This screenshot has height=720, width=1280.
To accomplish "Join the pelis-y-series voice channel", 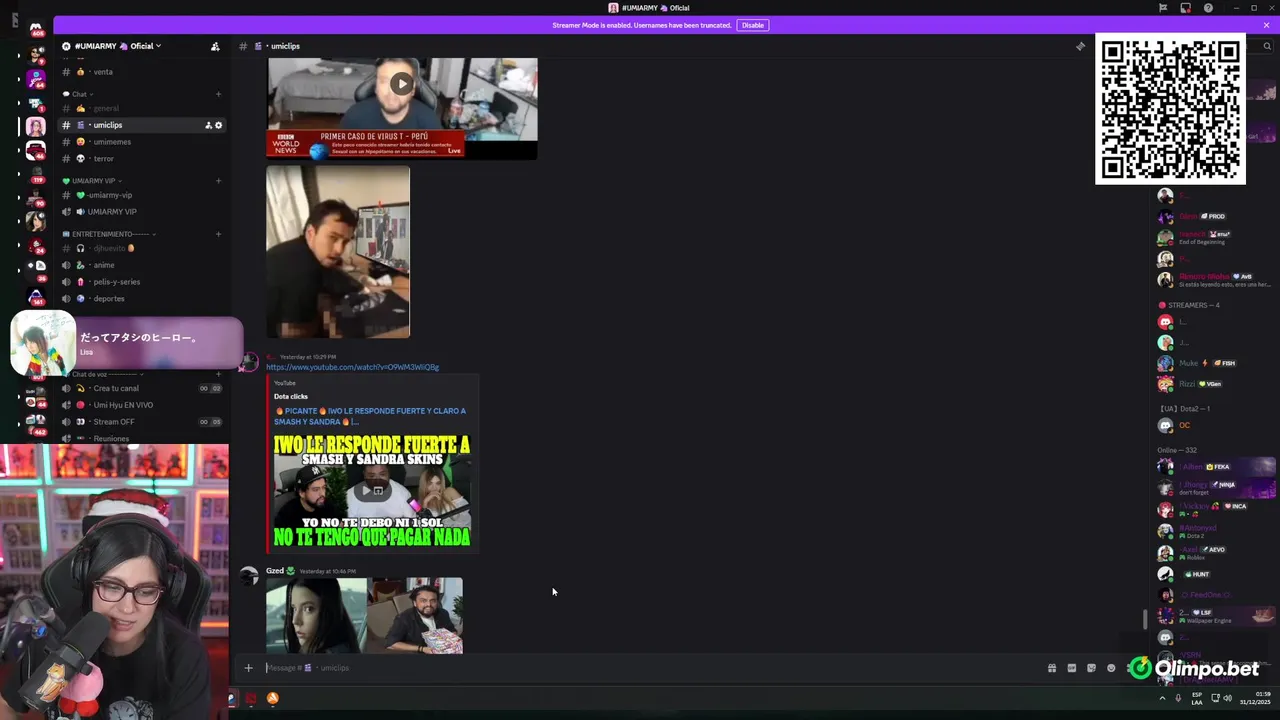I will point(140,282).
